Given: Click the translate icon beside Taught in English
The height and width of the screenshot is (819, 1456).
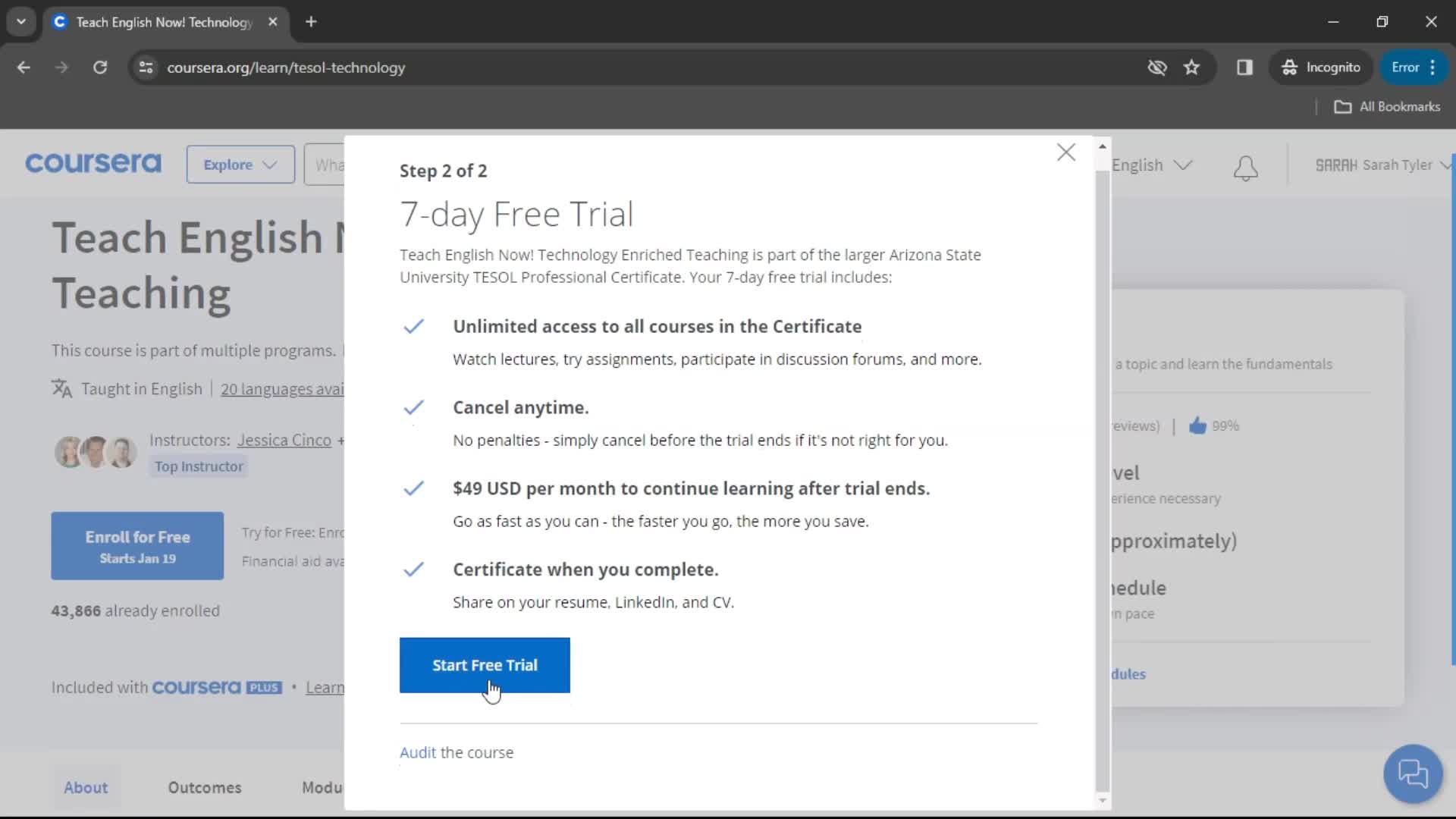Looking at the screenshot, I should coord(61,389).
